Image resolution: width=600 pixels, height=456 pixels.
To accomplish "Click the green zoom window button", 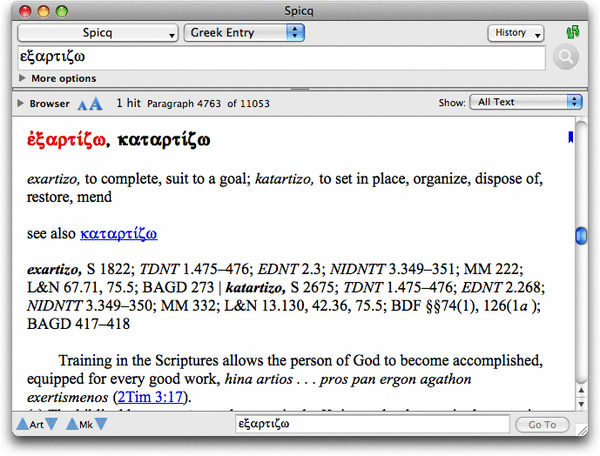I will [x=62, y=11].
